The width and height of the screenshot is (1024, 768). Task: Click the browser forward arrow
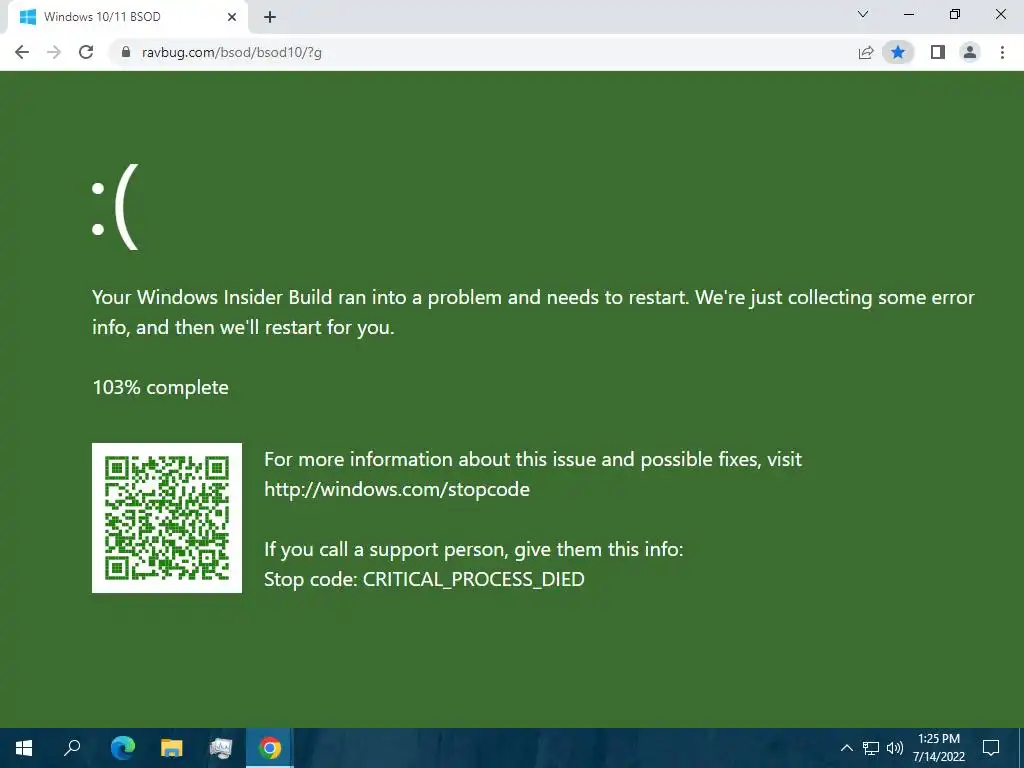coord(54,52)
